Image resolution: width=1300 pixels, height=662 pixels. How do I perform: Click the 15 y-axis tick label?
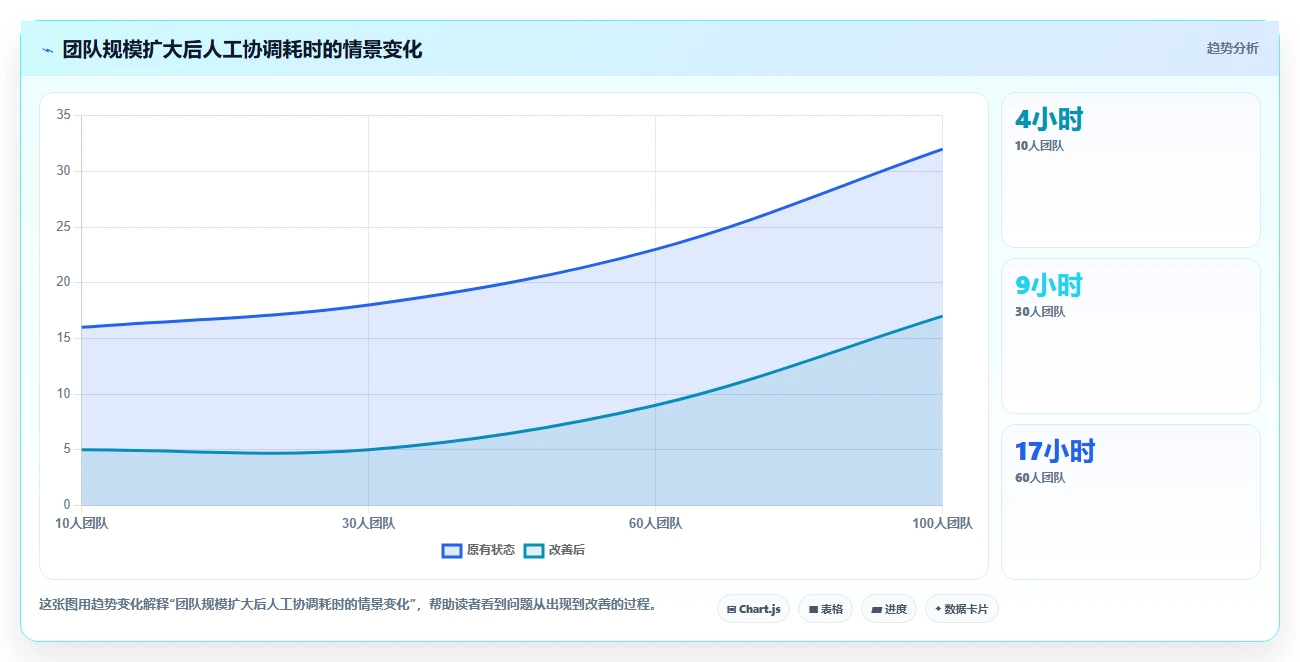click(63, 338)
